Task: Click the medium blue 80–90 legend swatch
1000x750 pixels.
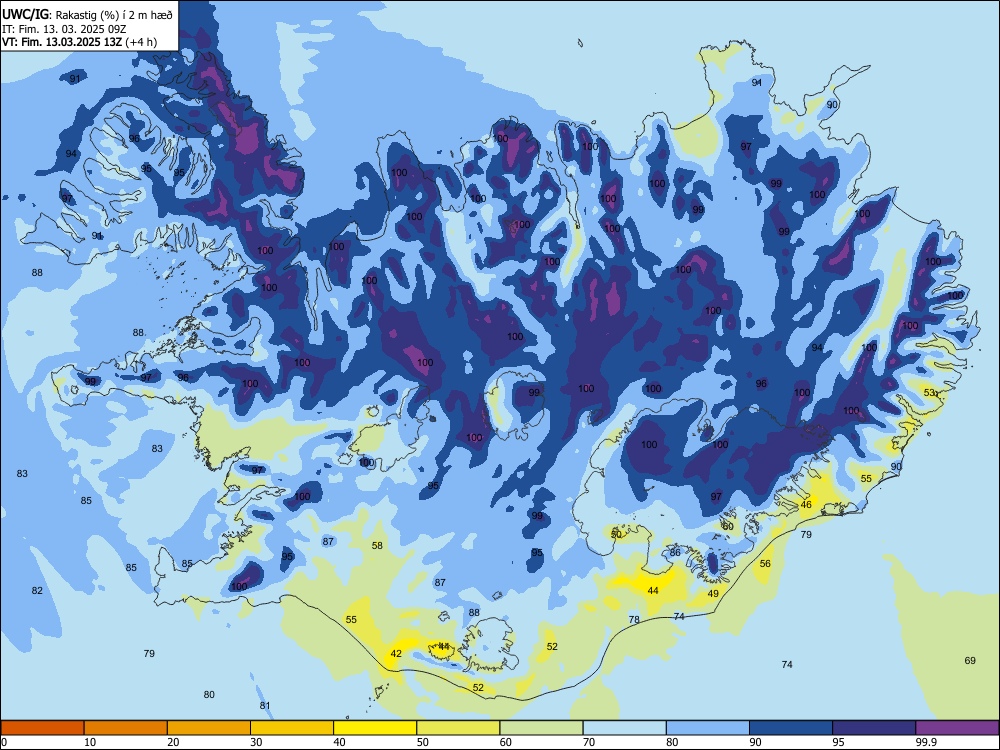Action: 708,728
